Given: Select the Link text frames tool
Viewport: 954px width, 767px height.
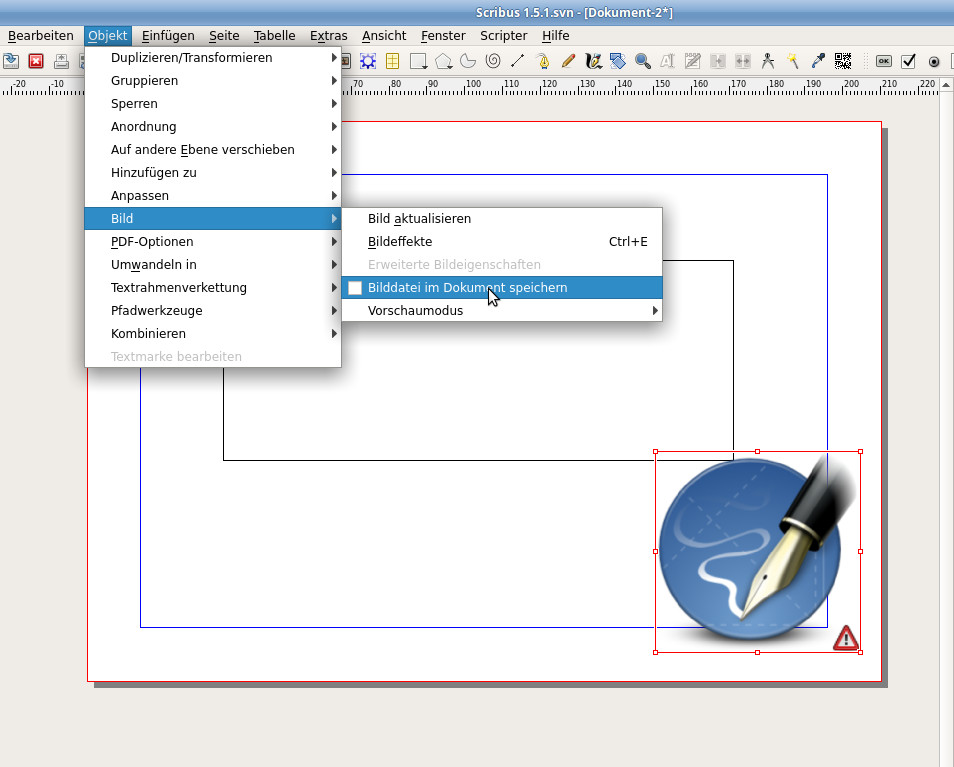Looking at the screenshot, I should [718, 61].
